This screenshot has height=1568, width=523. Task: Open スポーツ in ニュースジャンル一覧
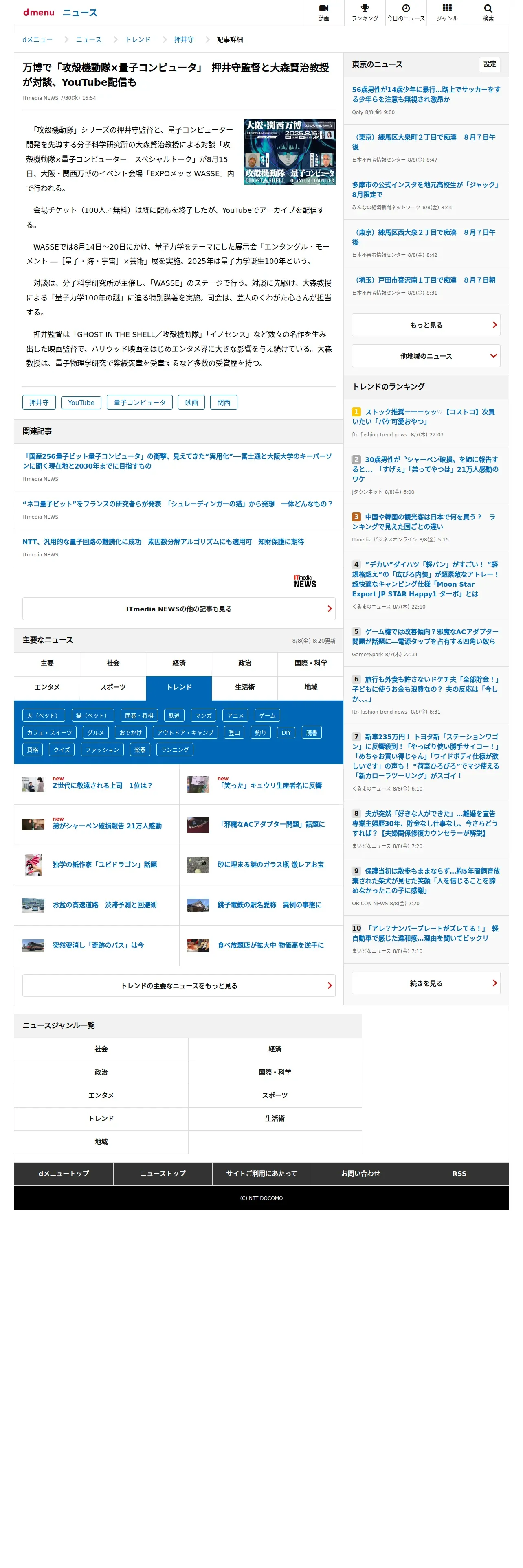coord(275,1095)
